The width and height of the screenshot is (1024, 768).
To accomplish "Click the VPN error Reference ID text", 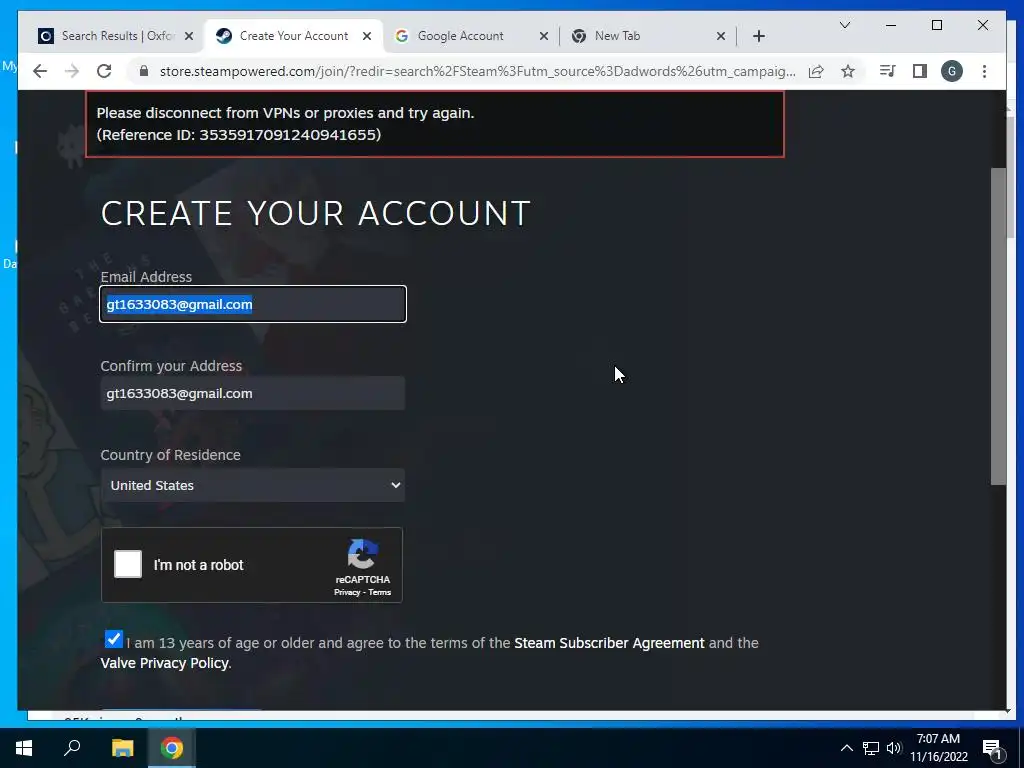I will click(x=239, y=135).
